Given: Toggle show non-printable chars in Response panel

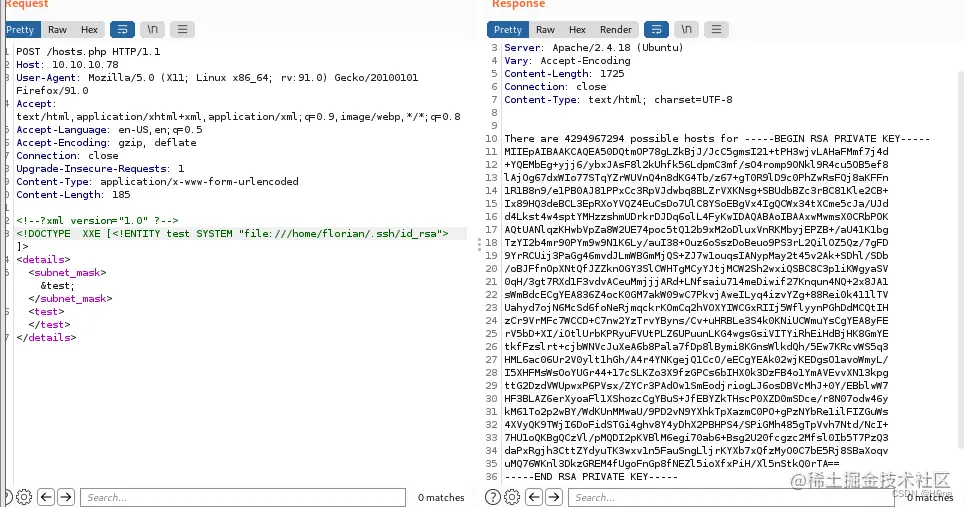Looking at the screenshot, I should (x=686, y=30).
